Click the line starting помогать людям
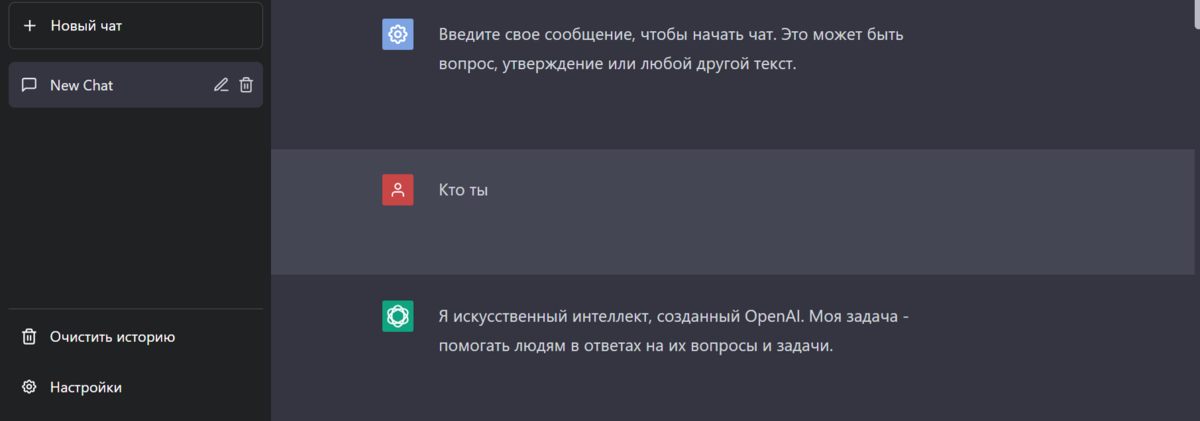The height and width of the screenshot is (421, 1200). click(635, 346)
